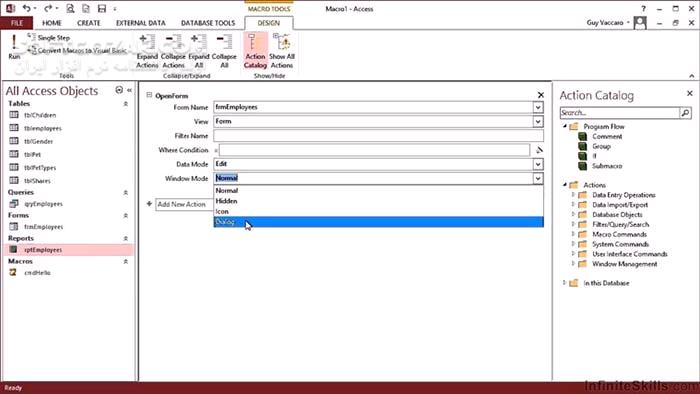Open Where Condition expression builder
Image resolution: width=700 pixels, height=394 pixels.
point(539,150)
